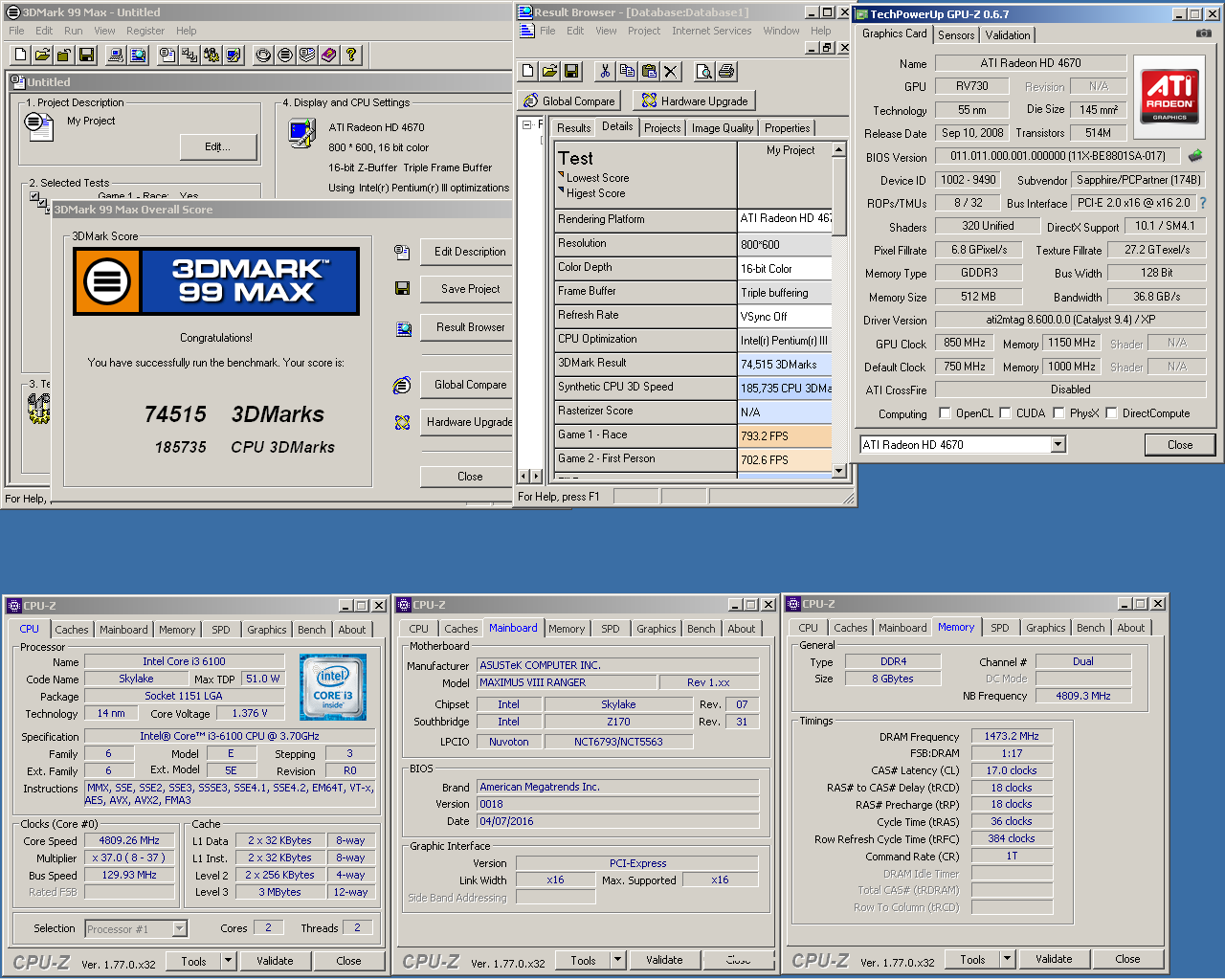
Task: Click Open folder icon in Result Browser toolbar
Action: [549, 71]
